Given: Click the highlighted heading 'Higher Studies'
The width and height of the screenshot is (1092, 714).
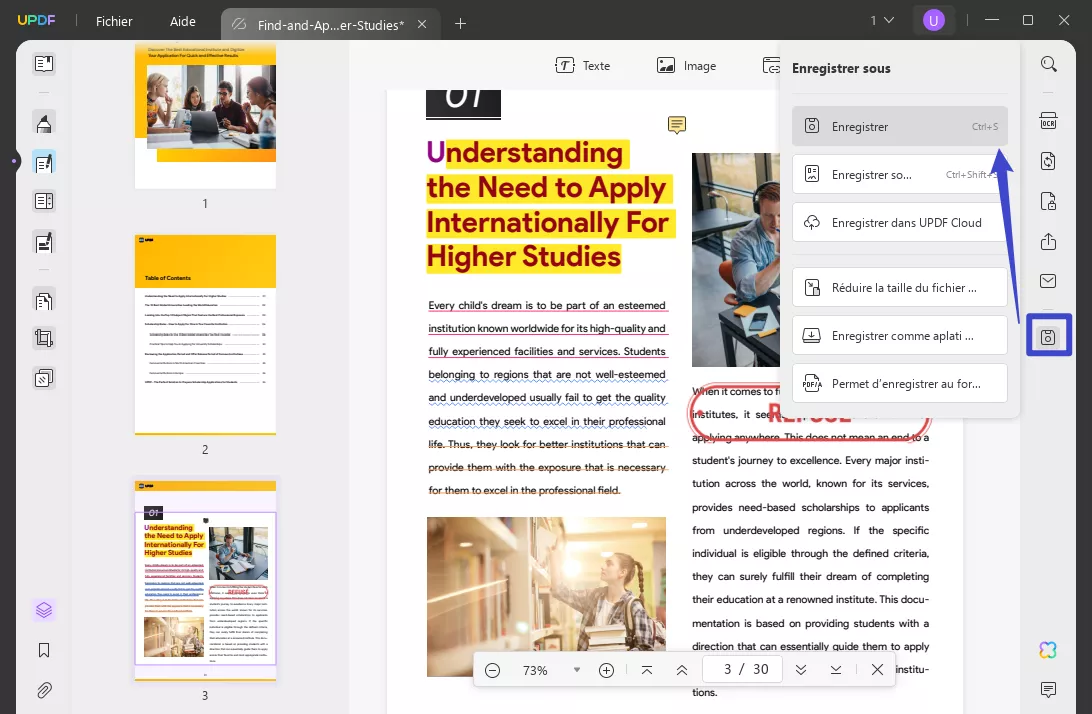Looking at the screenshot, I should click(x=524, y=257).
